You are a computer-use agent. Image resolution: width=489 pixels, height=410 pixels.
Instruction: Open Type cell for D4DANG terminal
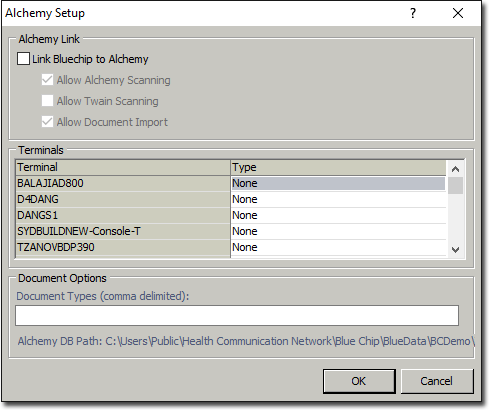(338, 199)
